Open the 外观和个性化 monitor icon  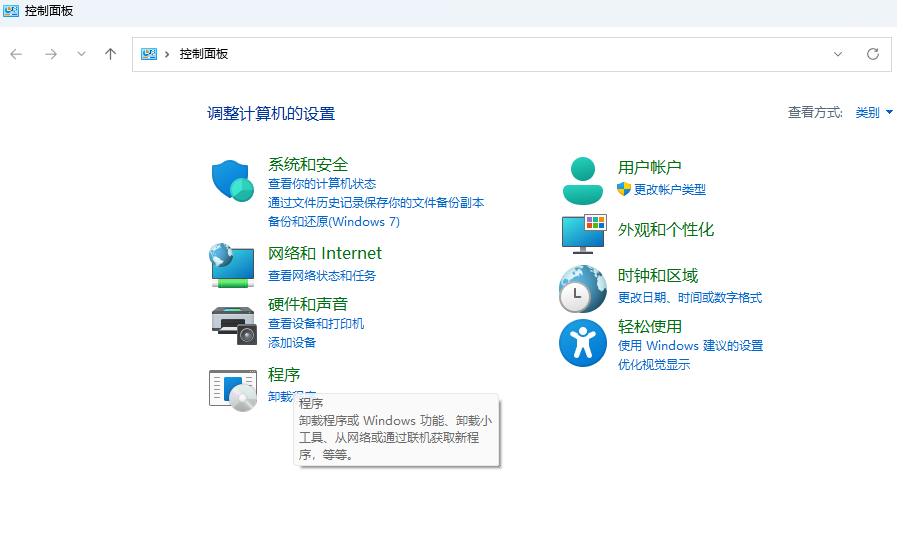(584, 234)
